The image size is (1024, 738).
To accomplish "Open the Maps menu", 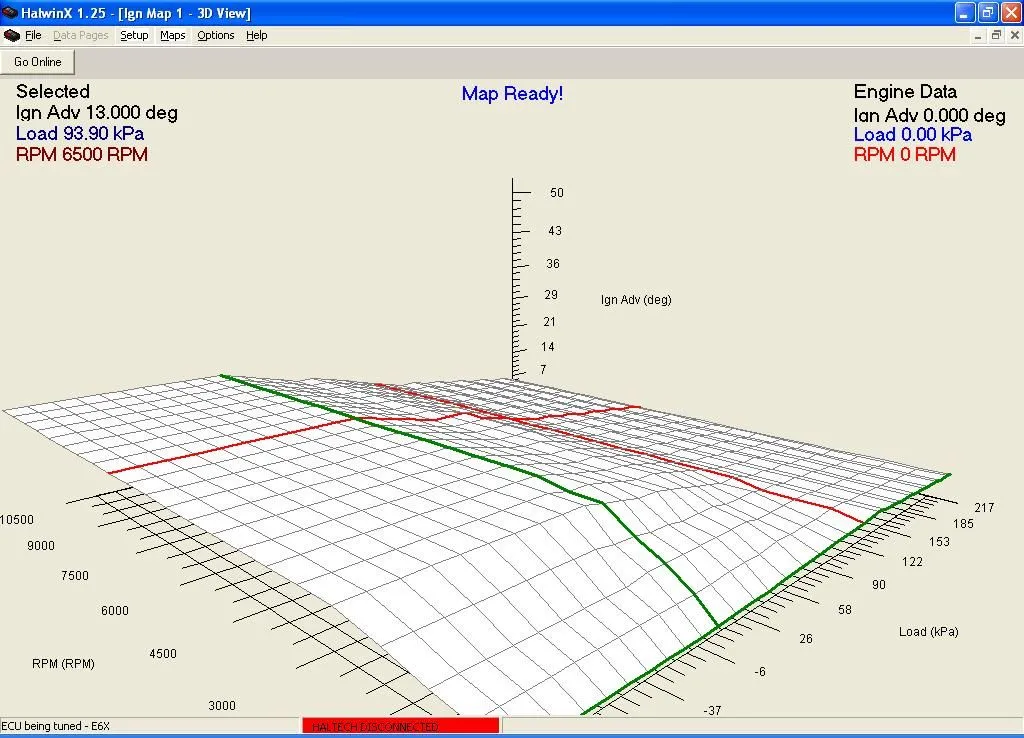I will pyautogui.click(x=172, y=35).
